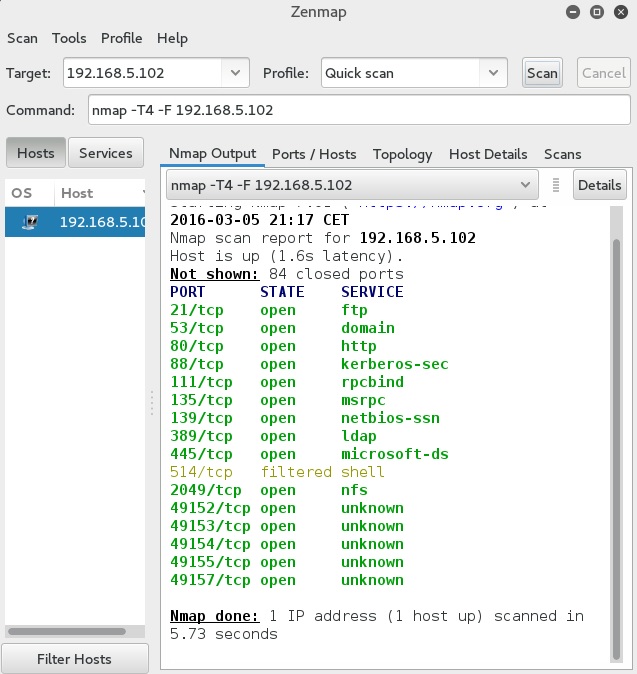Start the scan with Scan button
This screenshot has height=674, width=637.
[542, 73]
